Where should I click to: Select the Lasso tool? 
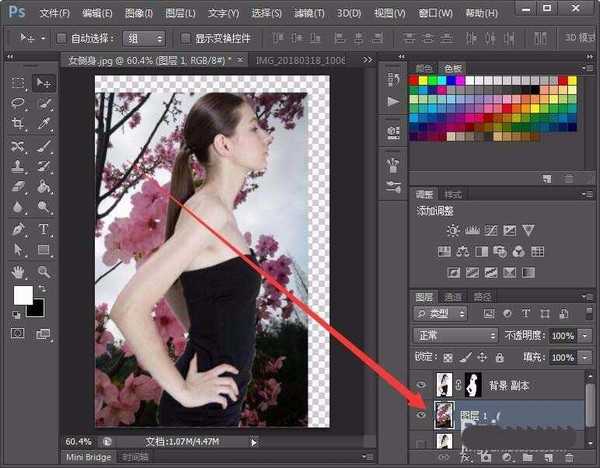(18, 103)
